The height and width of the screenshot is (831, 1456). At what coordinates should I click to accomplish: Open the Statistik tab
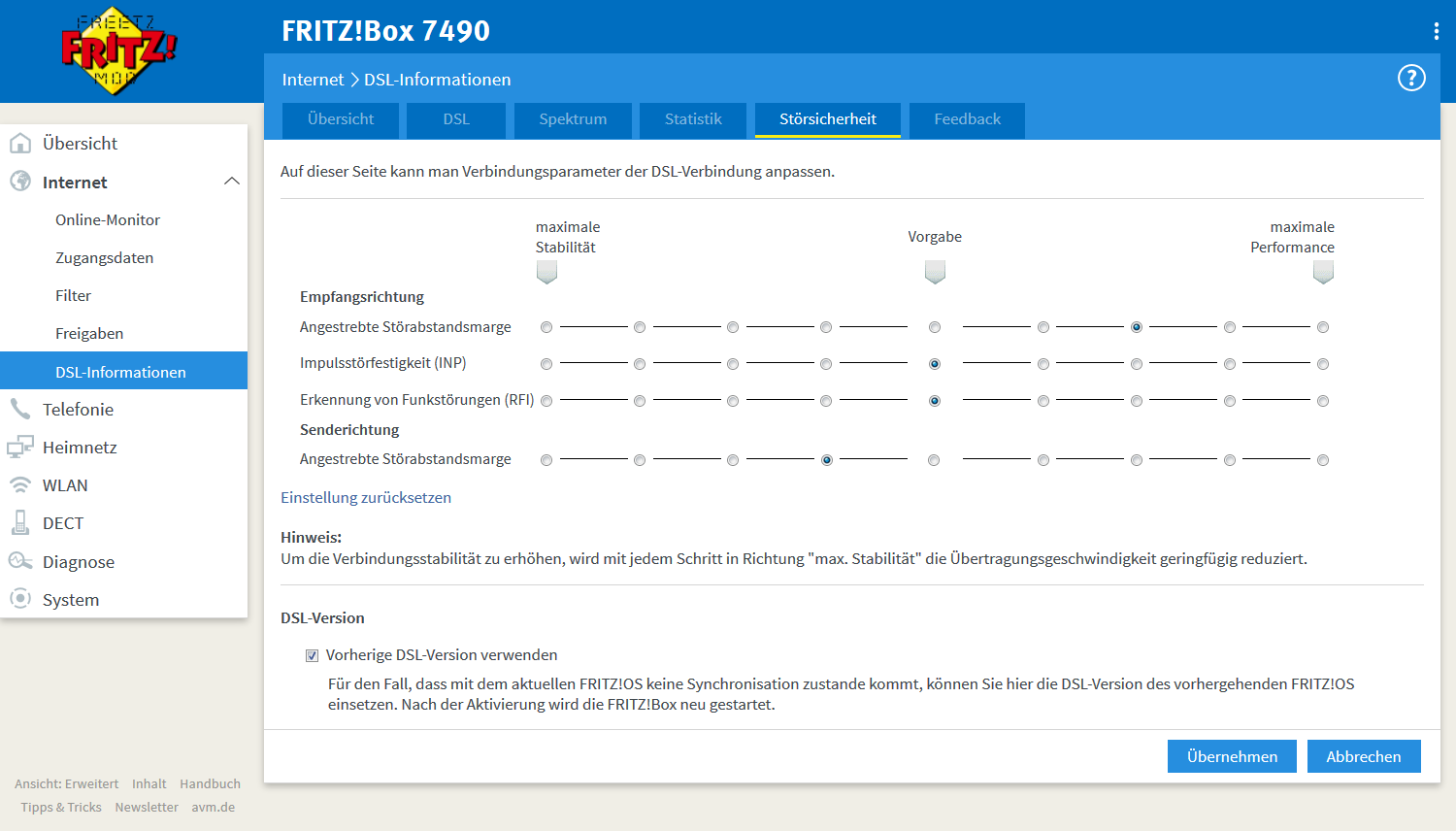tap(693, 119)
